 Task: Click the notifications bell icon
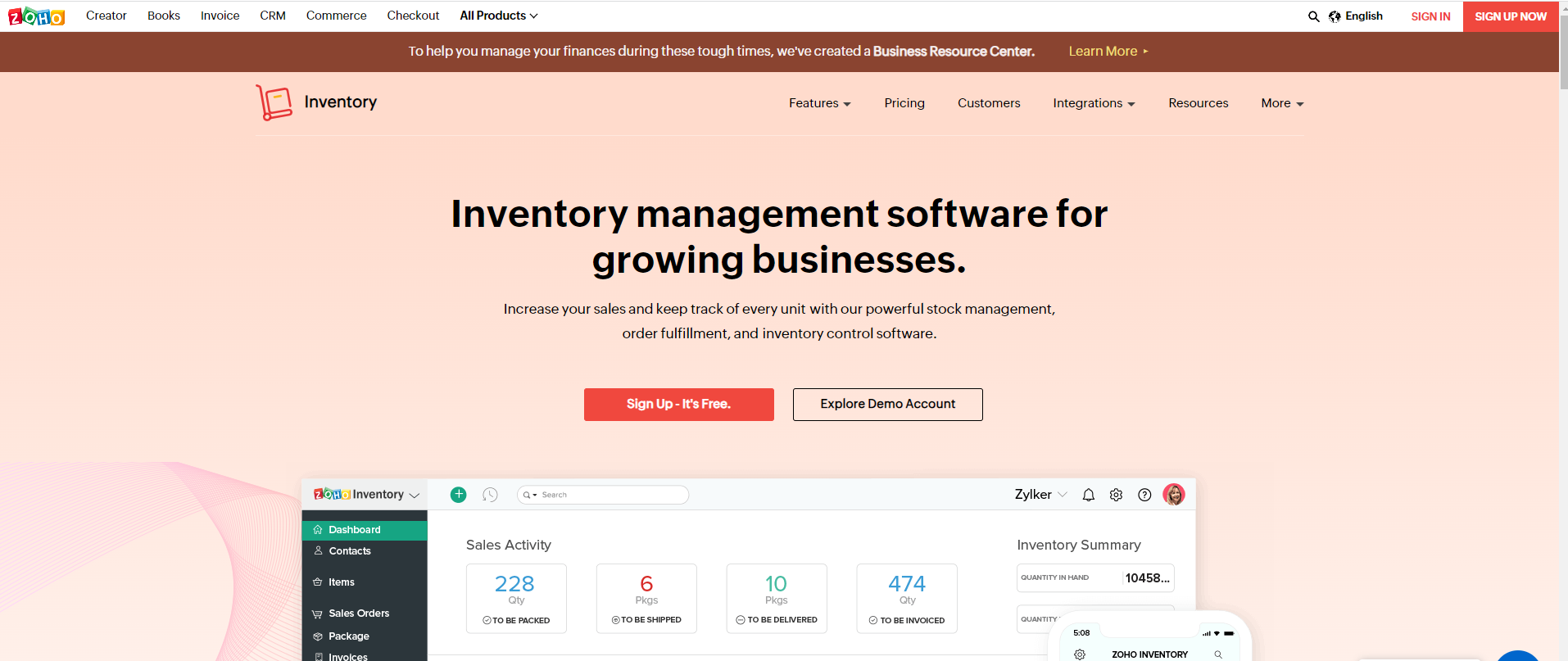point(1089,495)
